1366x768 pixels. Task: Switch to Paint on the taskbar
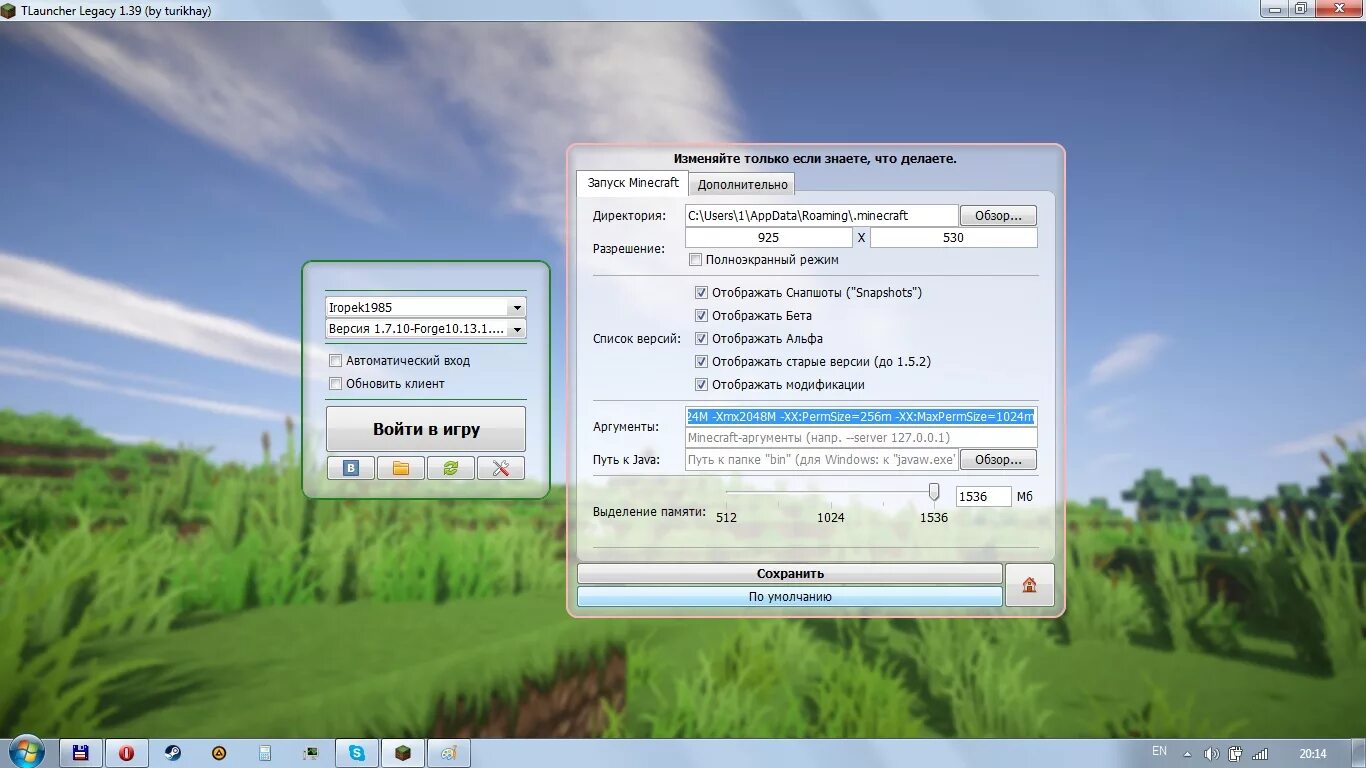pos(449,753)
